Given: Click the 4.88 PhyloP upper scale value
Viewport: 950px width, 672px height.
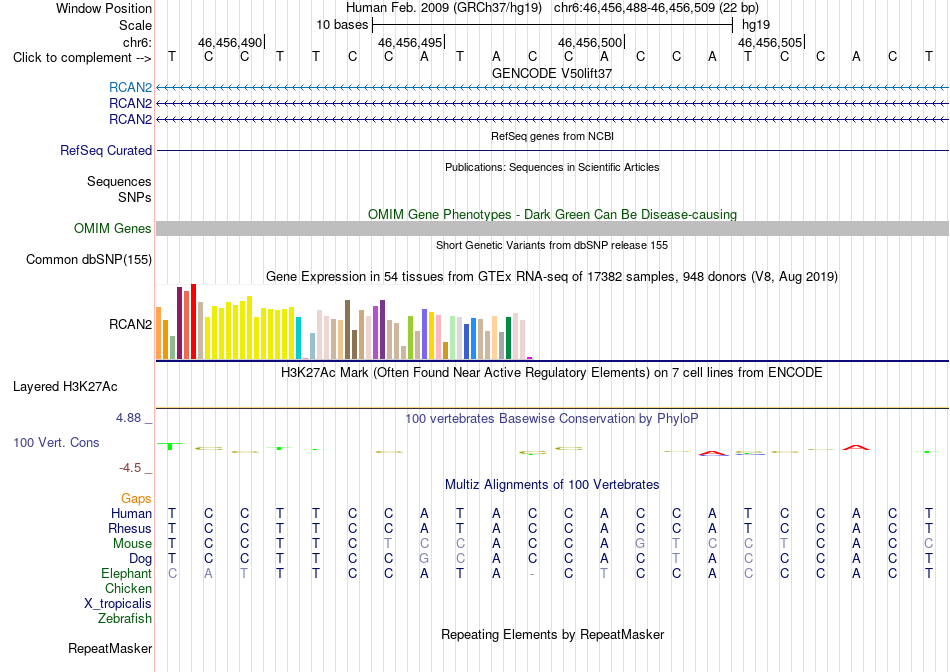Looking at the screenshot, I should point(128,418).
